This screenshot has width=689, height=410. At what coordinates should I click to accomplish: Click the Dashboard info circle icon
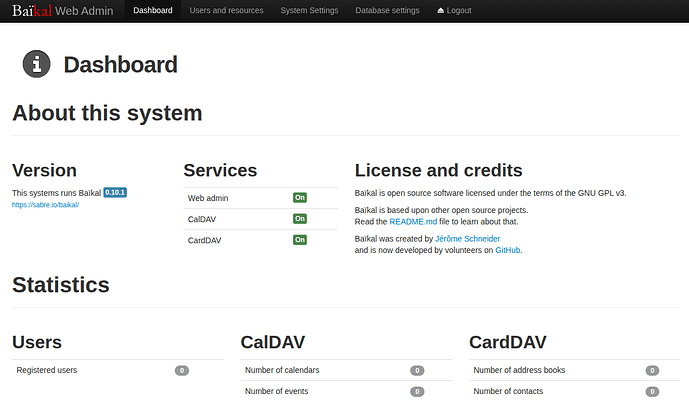(x=37, y=65)
